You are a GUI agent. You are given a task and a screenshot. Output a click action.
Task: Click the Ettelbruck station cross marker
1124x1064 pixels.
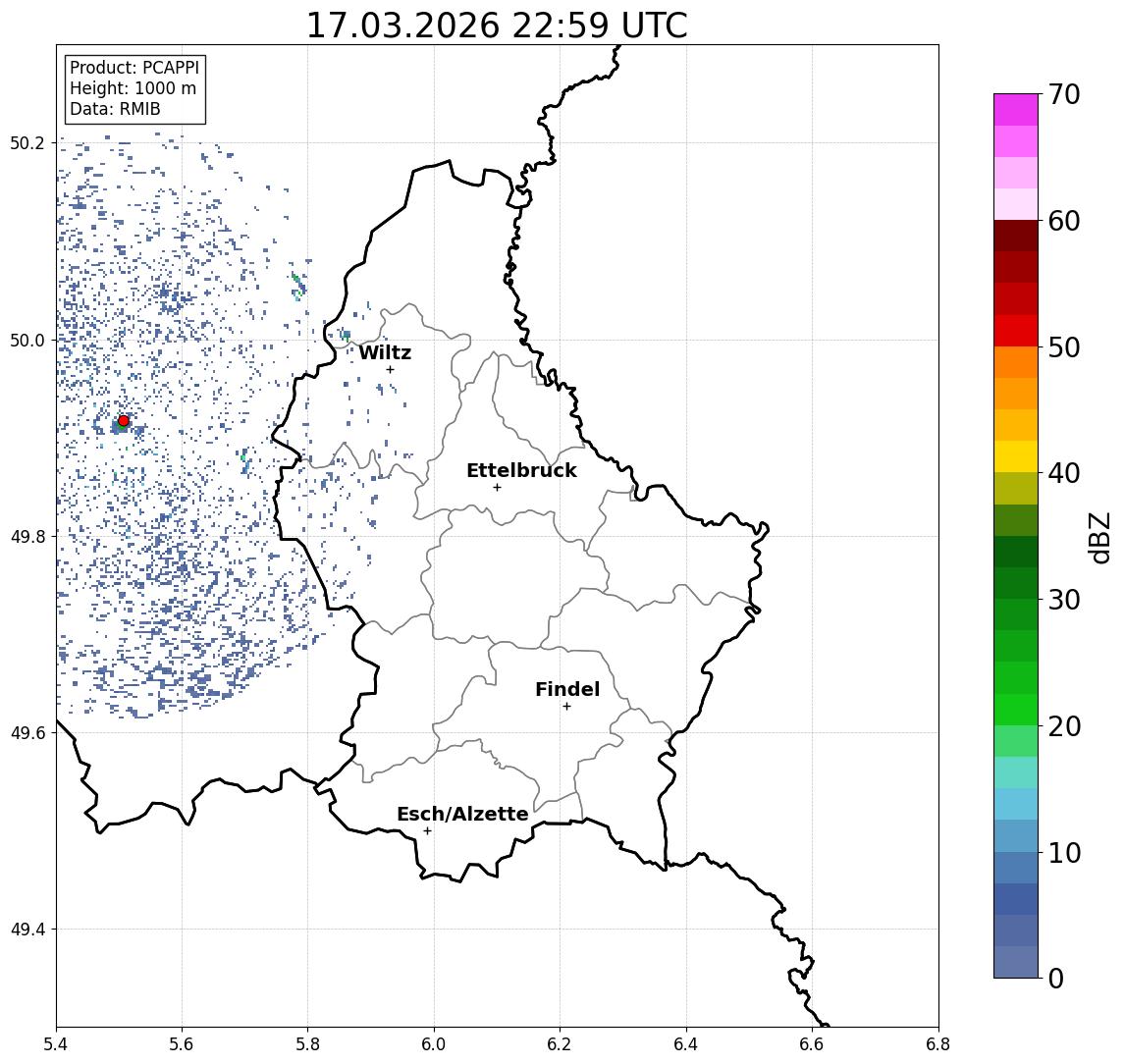point(497,488)
